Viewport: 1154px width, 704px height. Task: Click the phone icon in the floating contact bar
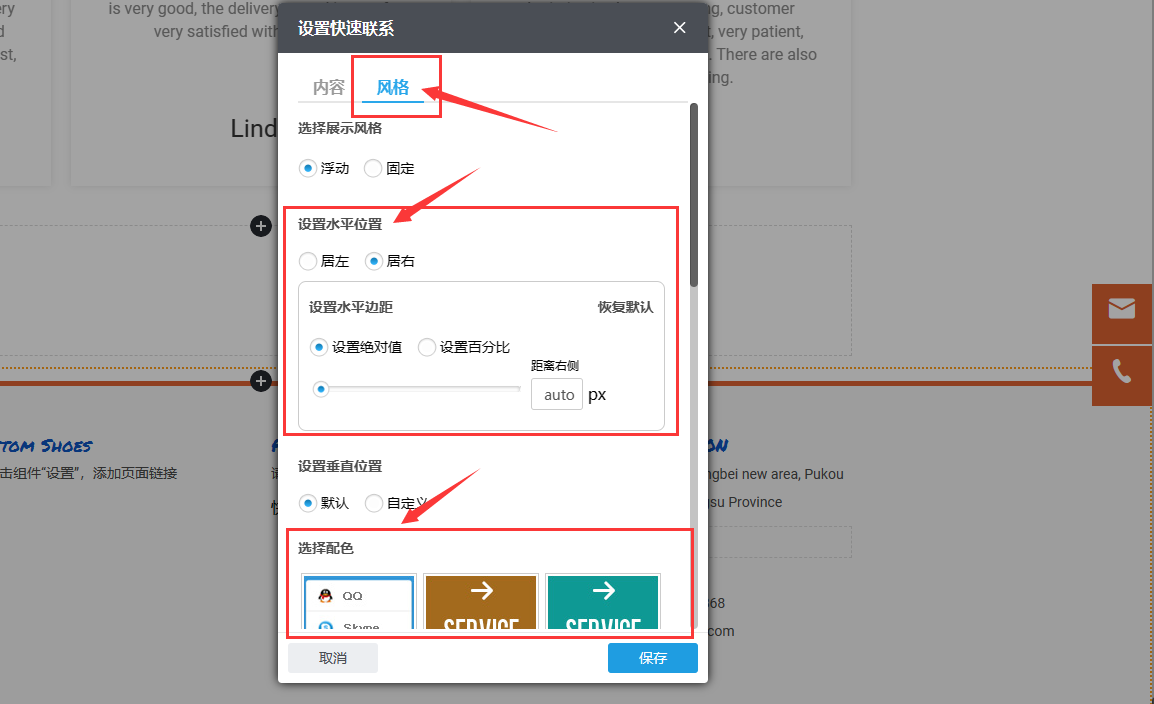click(x=1121, y=374)
